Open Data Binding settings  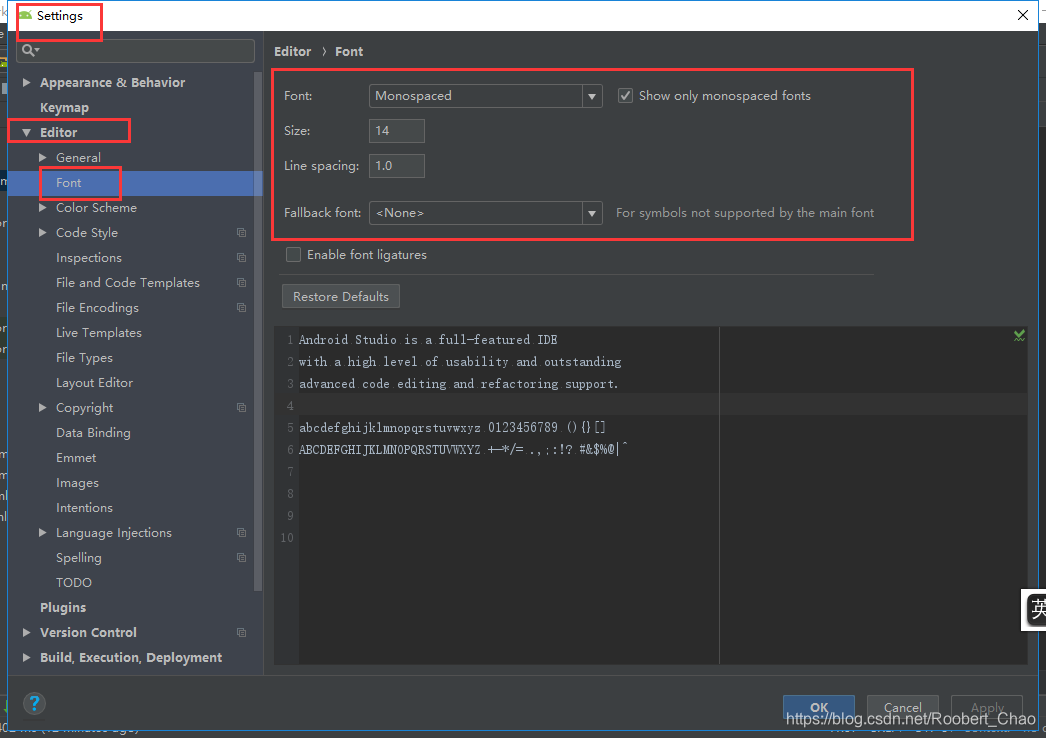[x=93, y=432]
